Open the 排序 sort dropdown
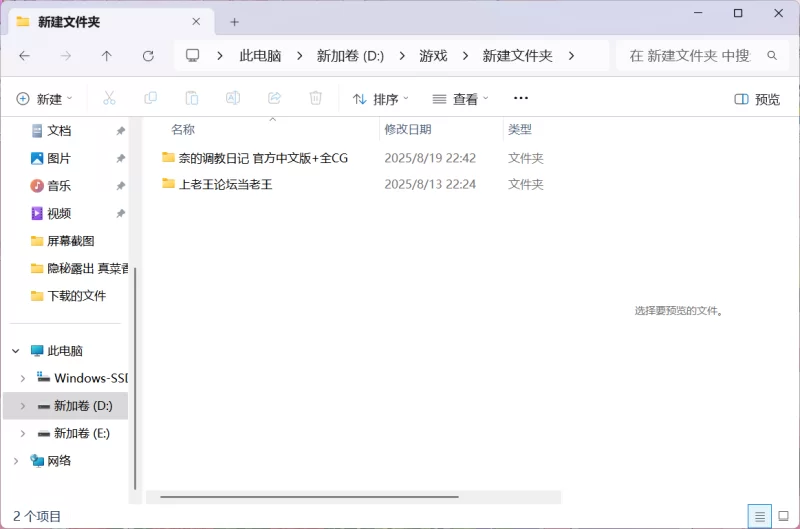The image size is (800, 529). pyautogui.click(x=381, y=99)
